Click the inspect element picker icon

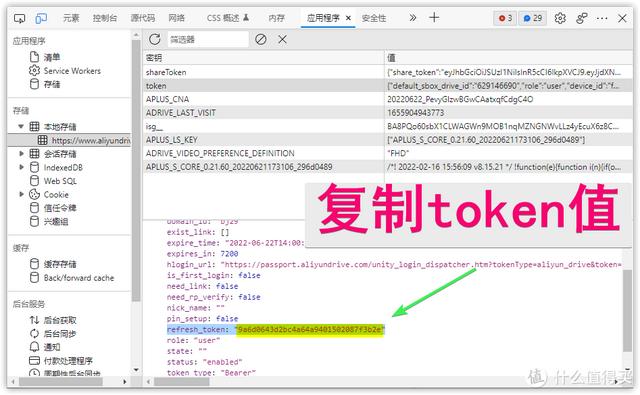tap(19, 18)
